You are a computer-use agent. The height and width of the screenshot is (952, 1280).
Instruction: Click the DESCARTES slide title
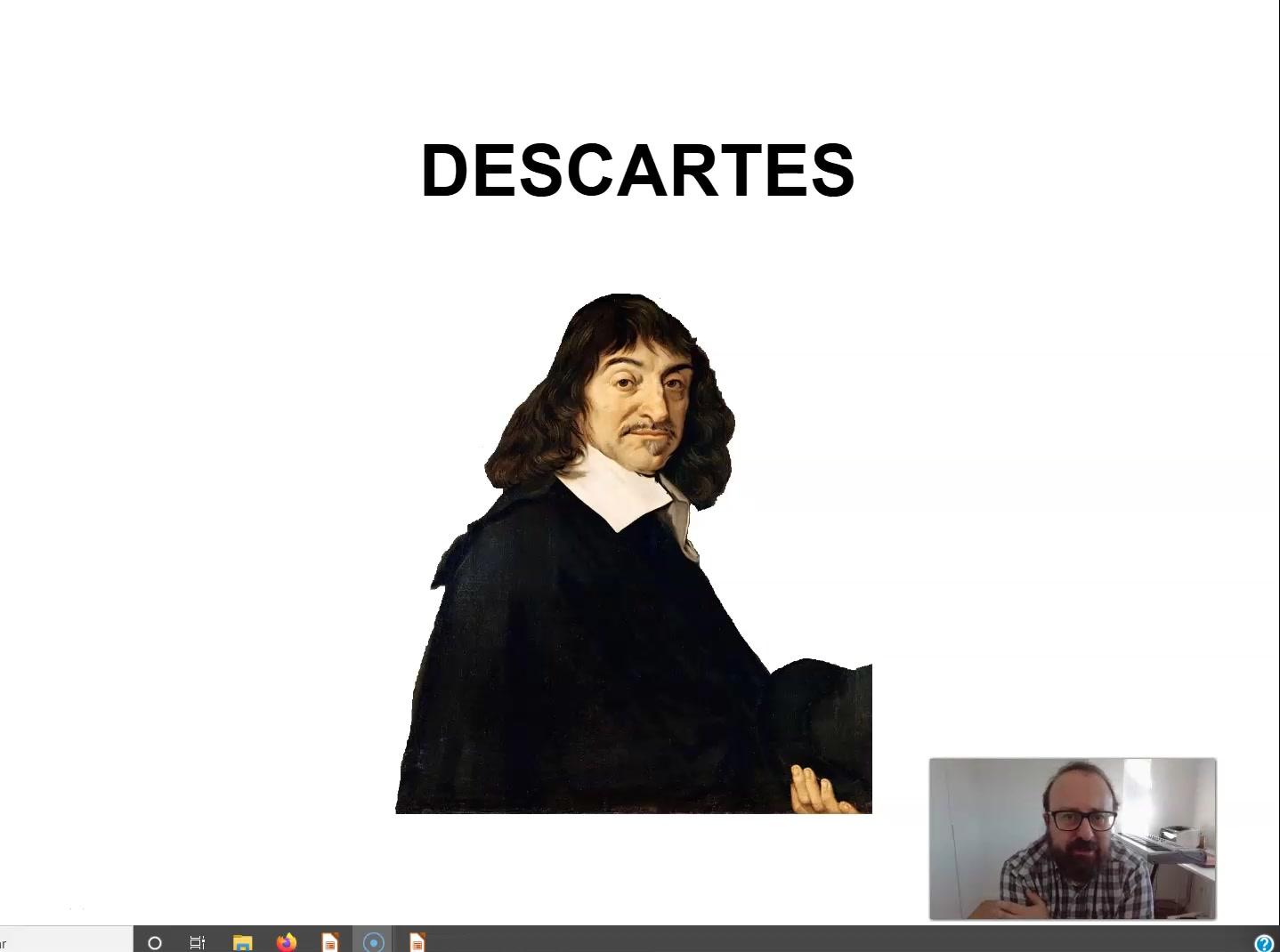(638, 170)
